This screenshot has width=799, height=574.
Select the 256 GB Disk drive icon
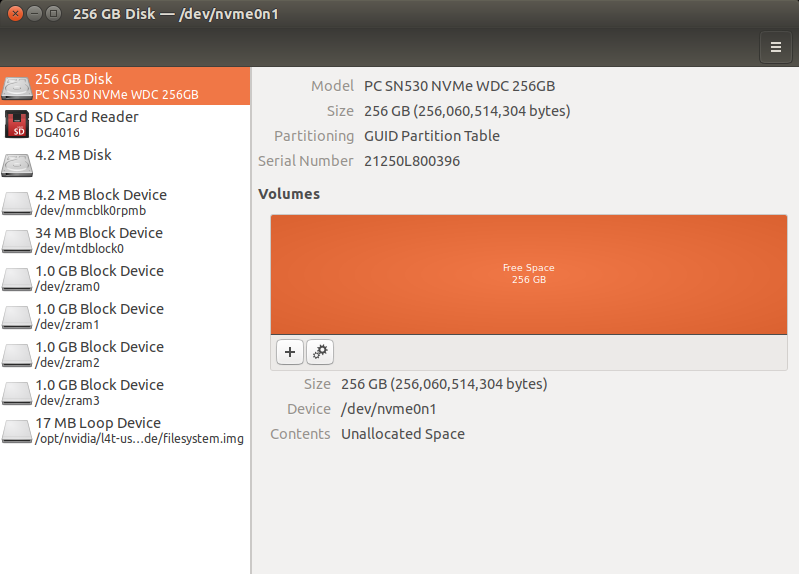[17, 86]
